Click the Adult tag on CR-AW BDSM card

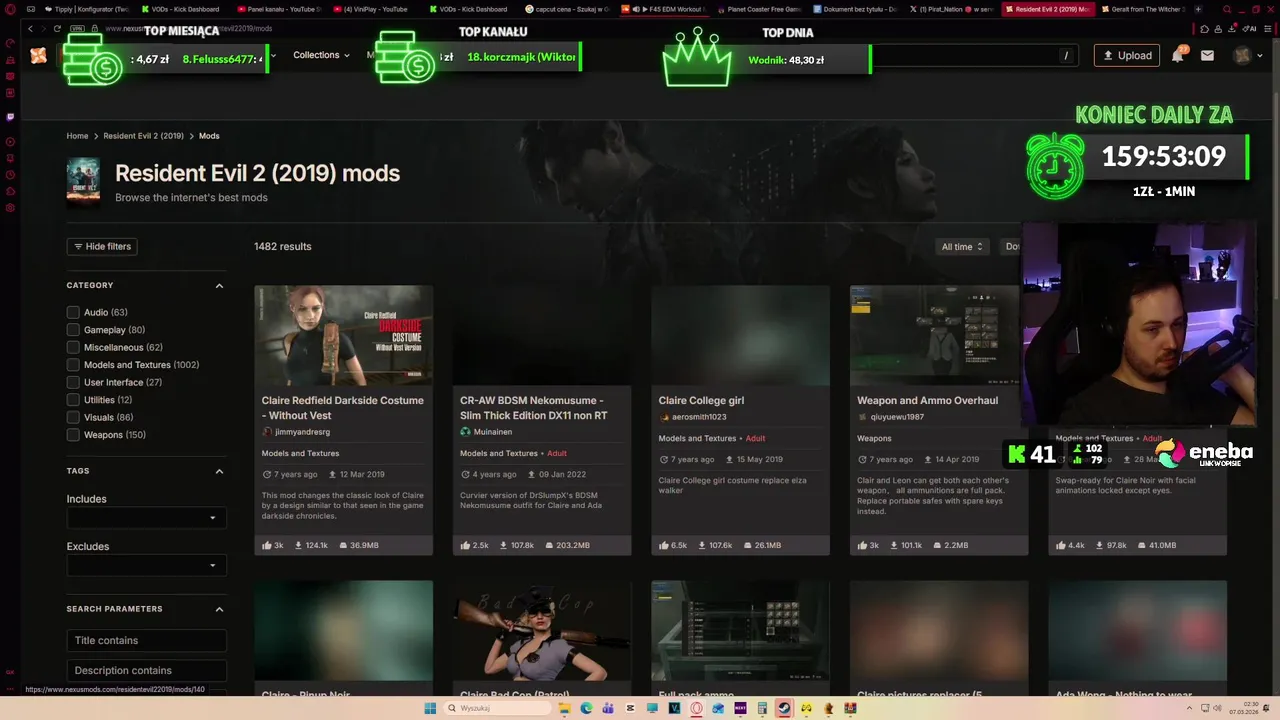557,453
